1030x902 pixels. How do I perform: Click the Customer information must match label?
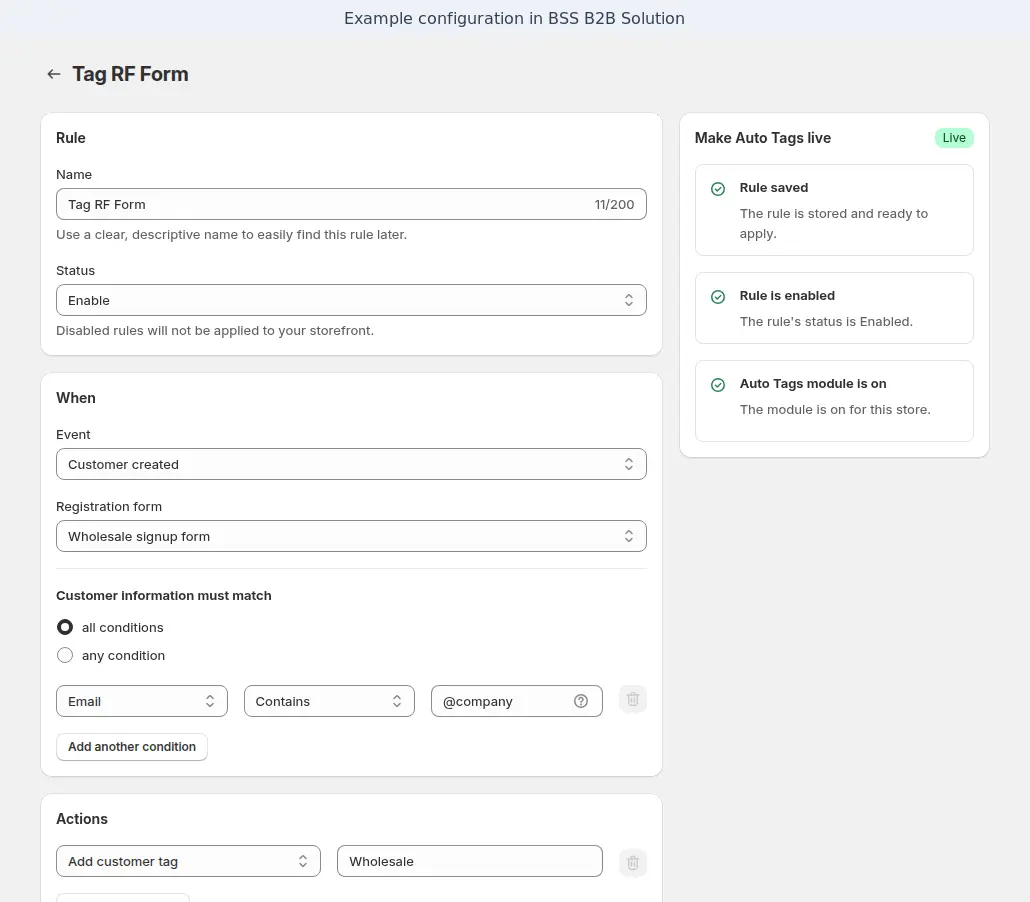click(x=164, y=596)
